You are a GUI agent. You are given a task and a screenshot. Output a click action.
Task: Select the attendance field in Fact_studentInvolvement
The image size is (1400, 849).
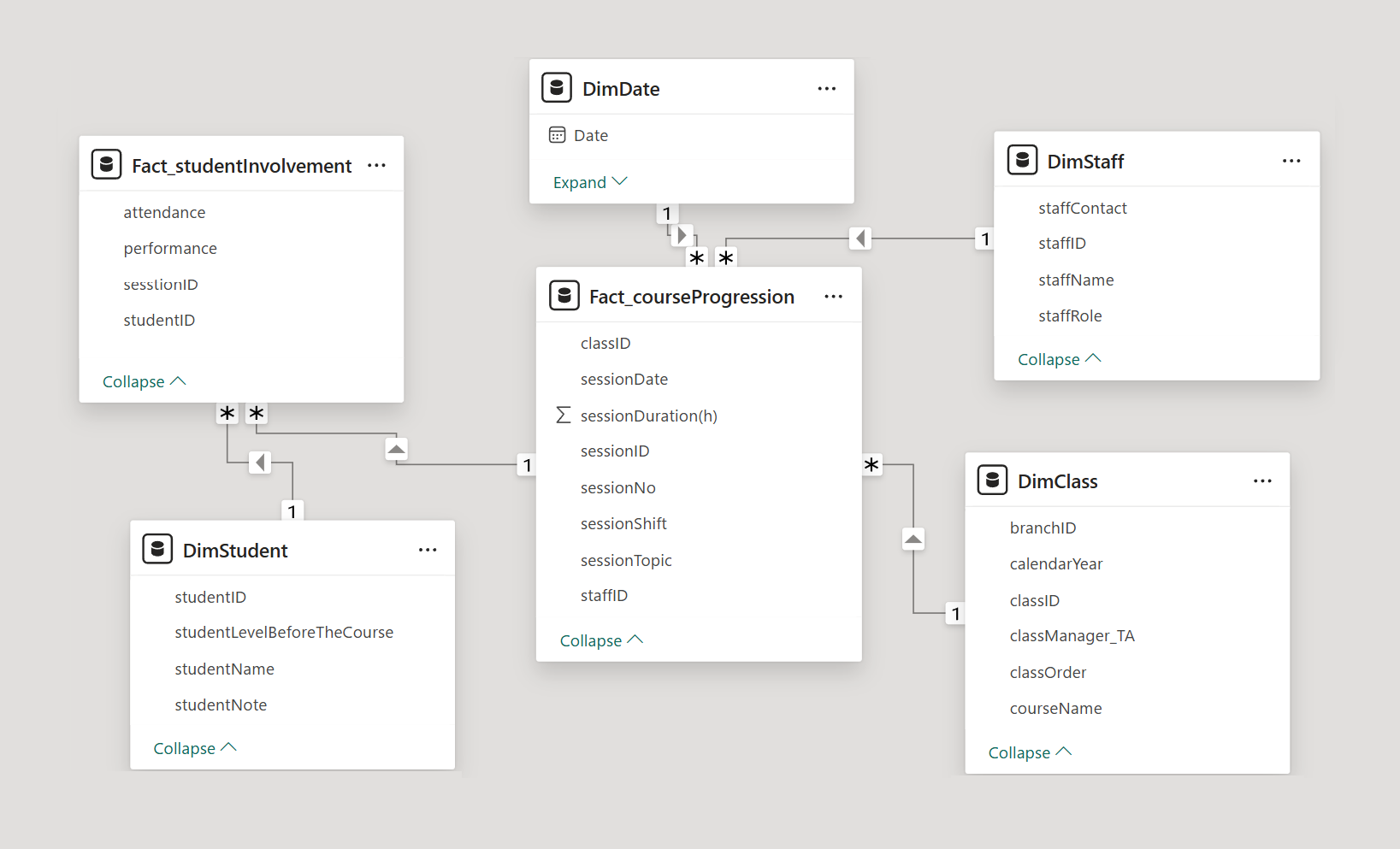pyautogui.click(x=164, y=212)
